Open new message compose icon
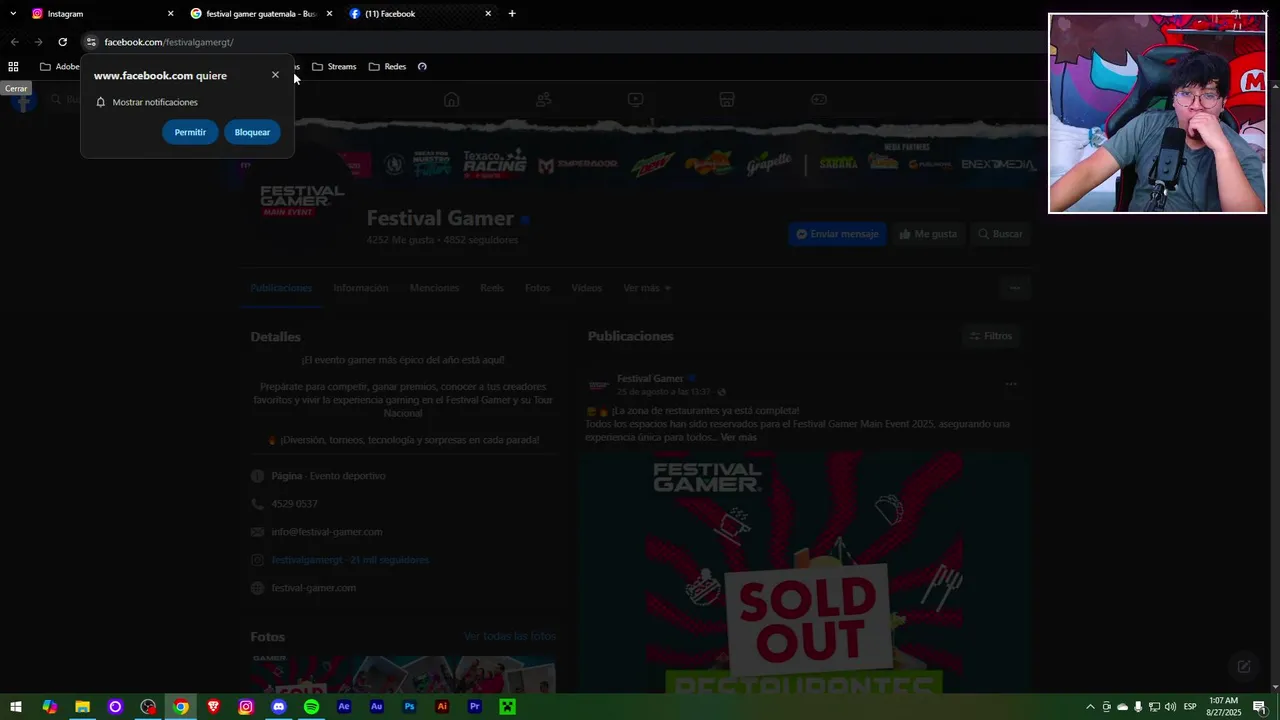The image size is (1280, 720). point(1244,666)
